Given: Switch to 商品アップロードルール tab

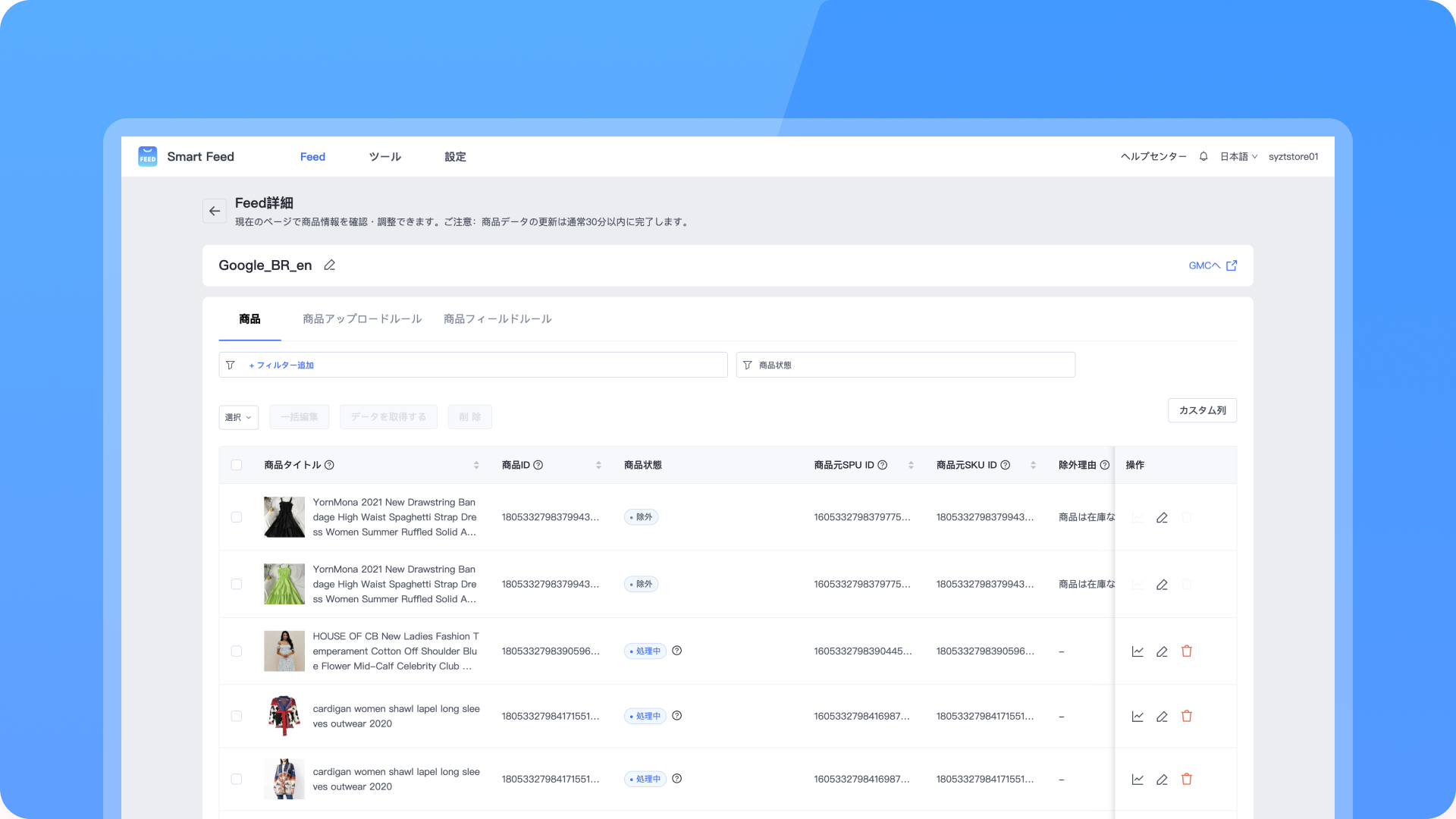Looking at the screenshot, I should pos(362,319).
